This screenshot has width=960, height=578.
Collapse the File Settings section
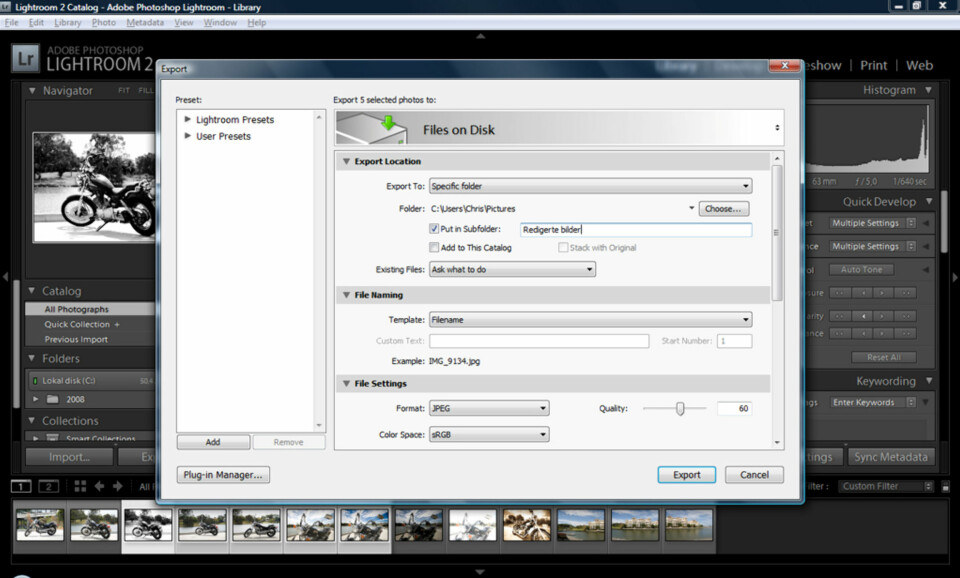[346, 384]
